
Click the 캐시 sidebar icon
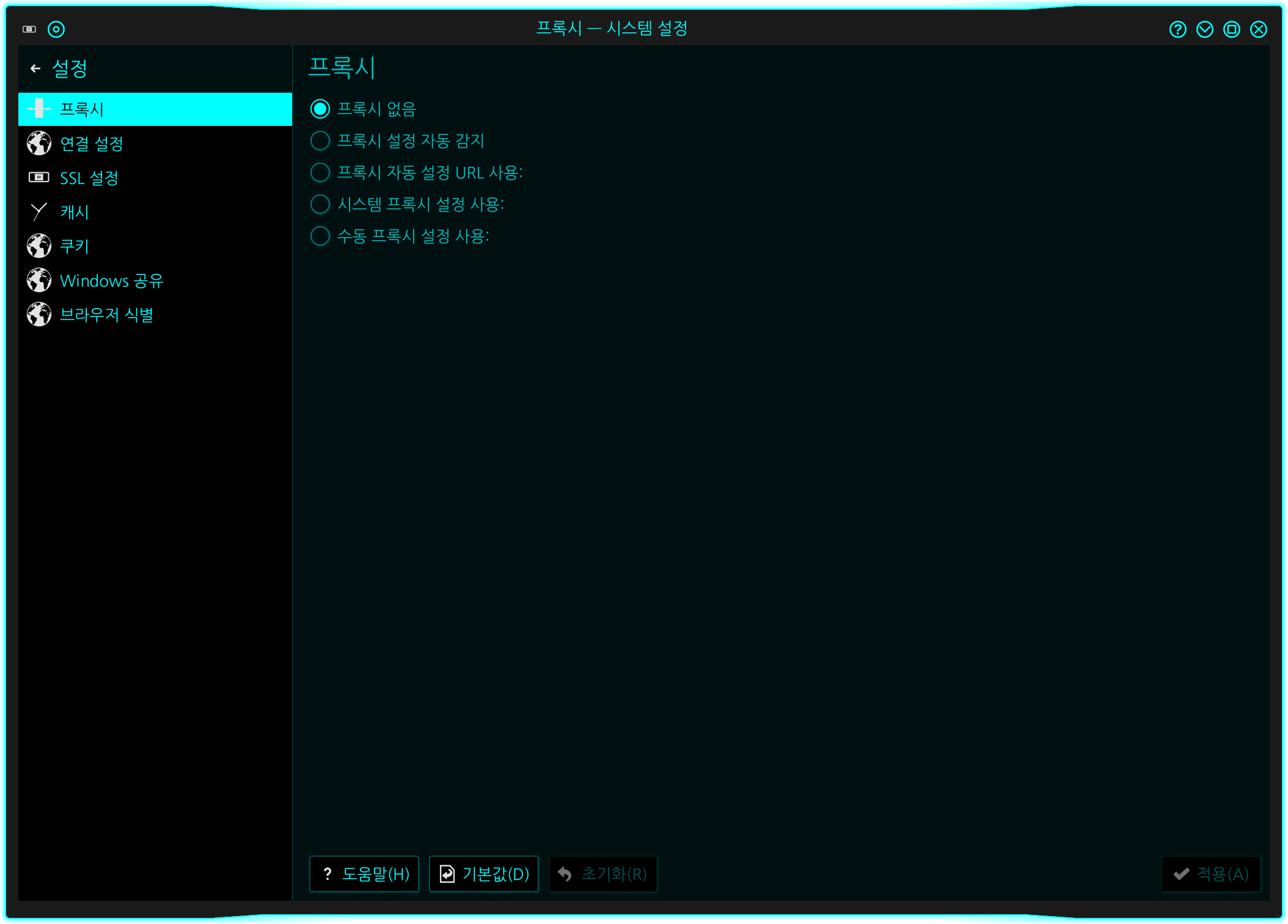[39, 212]
